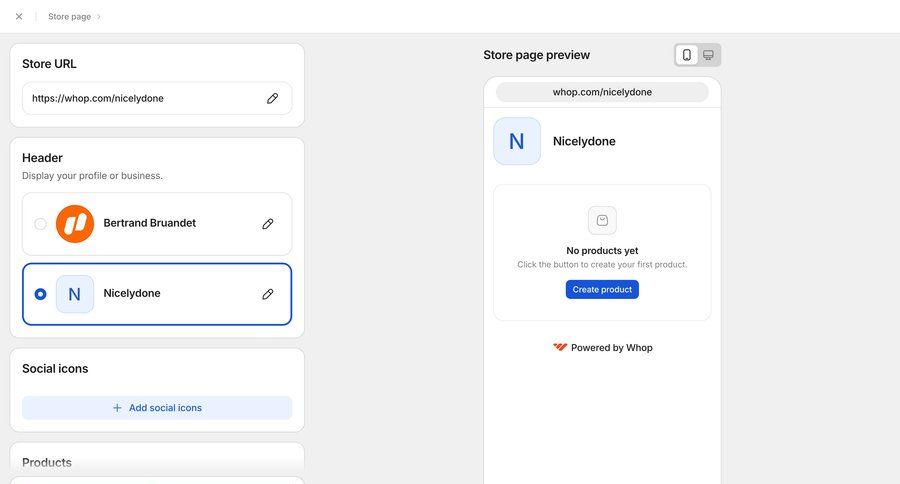This screenshot has width=900, height=484.
Task: Select Bertrand Bruandet profile radio button
Action: click(x=40, y=224)
